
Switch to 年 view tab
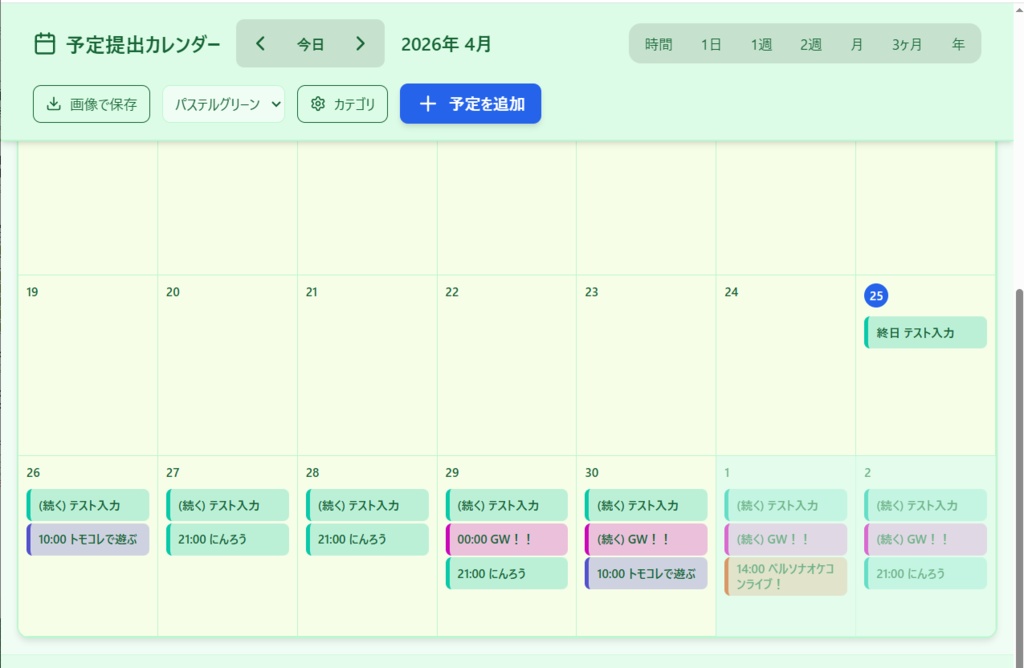click(958, 44)
